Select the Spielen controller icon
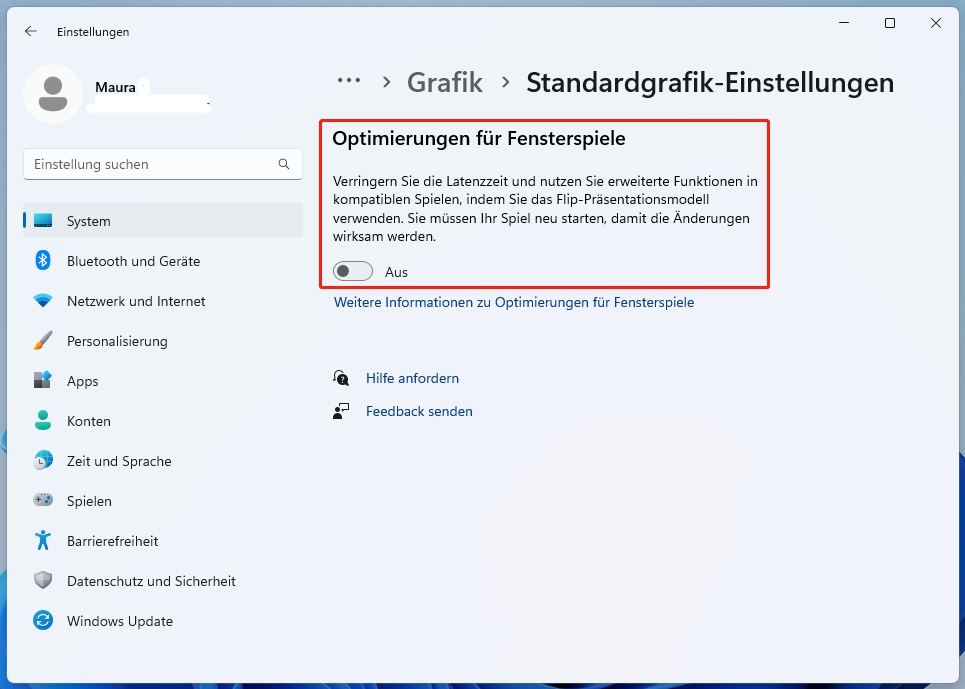The image size is (965, 689). [44, 501]
